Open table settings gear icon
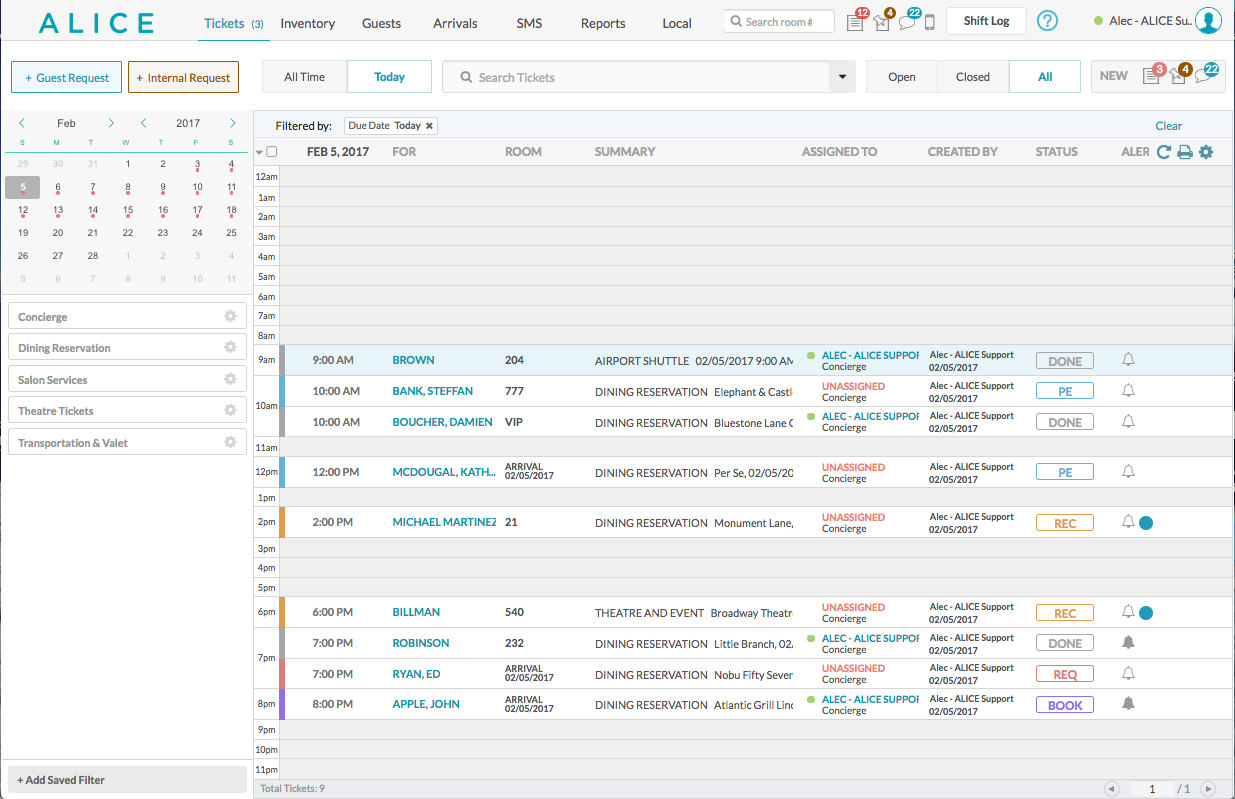This screenshot has height=799, width=1235. (1206, 152)
